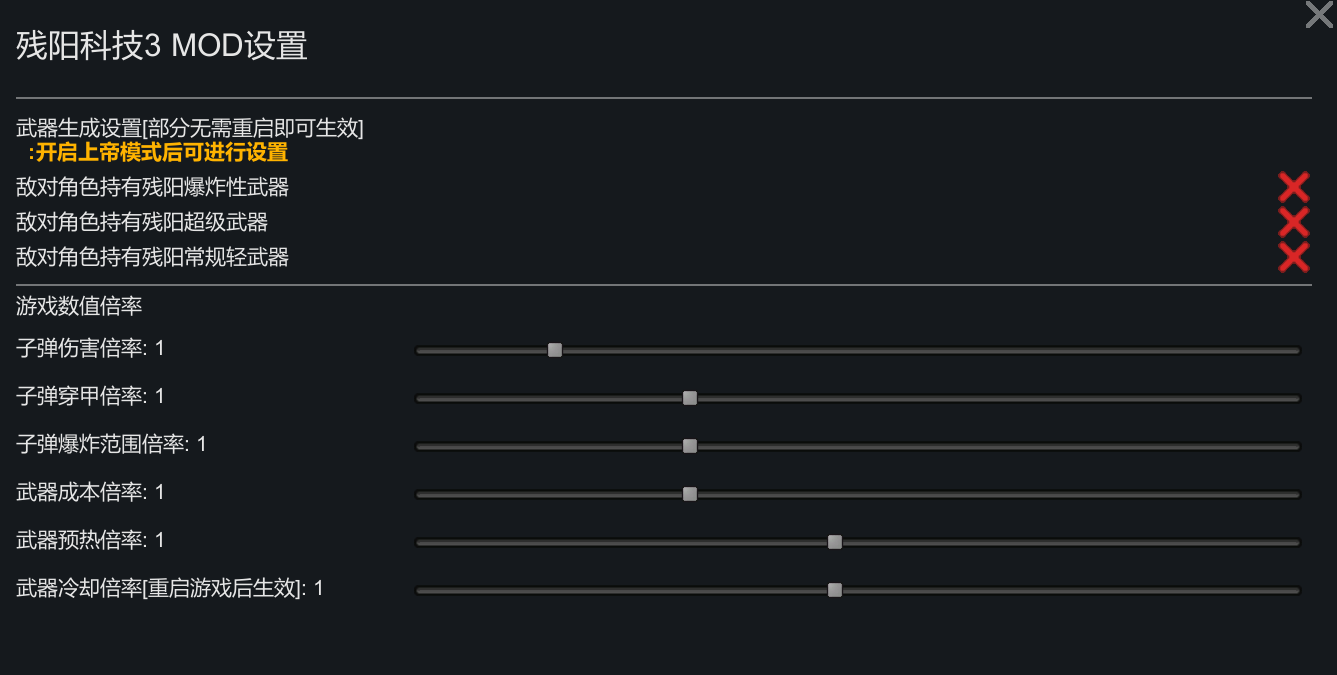1337x675 pixels.
Task: Close the 残阳科技3 MOD设置 window
Action: click(x=1319, y=15)
